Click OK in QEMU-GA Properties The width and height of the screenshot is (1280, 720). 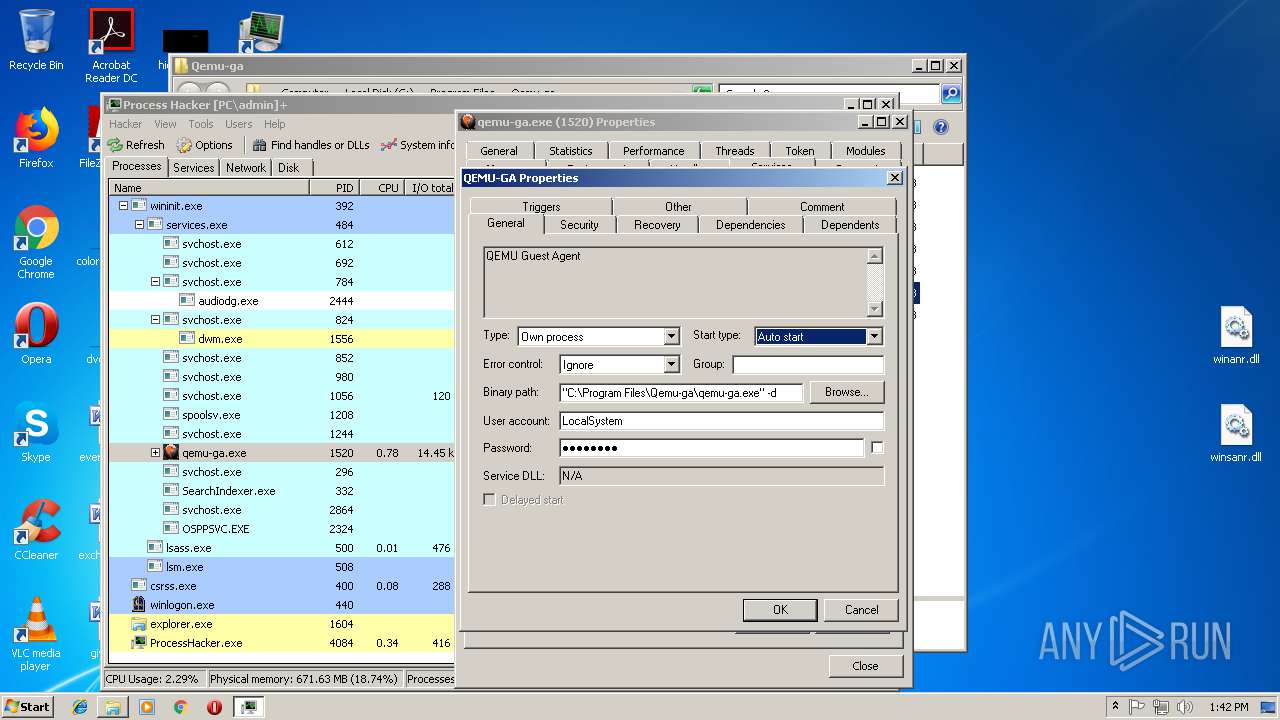click(780, 609)
